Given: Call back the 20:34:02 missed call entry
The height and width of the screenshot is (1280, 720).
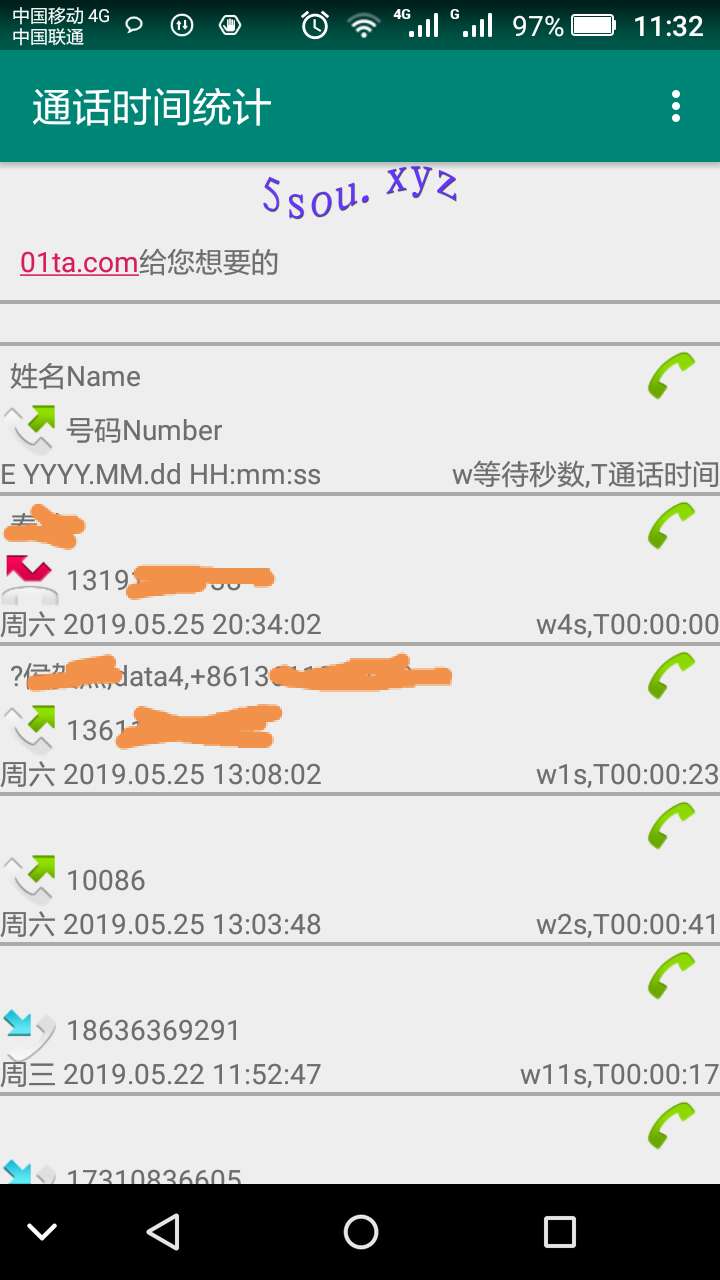Looking at the screenshot, I should tap(671, 526).
